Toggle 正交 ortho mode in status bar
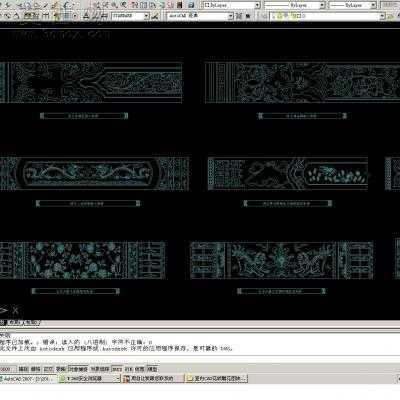Image resolution: width=400 pixels, height=400 pixels. (48, 369)
